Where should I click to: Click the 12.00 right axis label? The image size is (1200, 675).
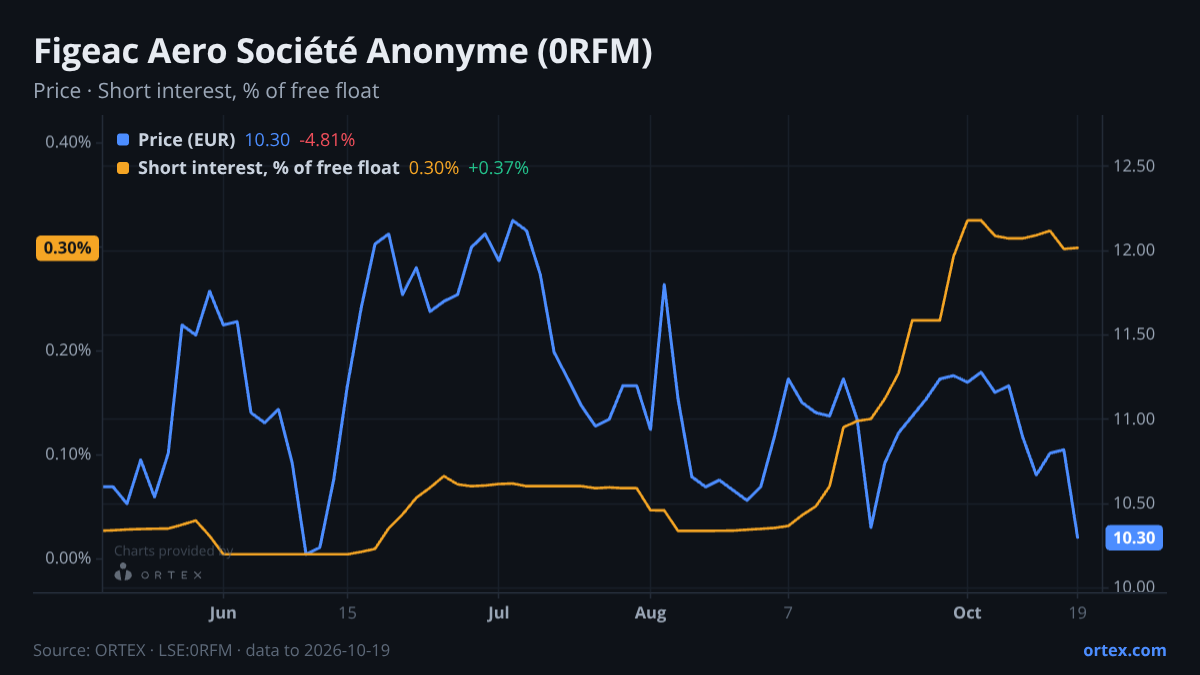[1134, 250]
